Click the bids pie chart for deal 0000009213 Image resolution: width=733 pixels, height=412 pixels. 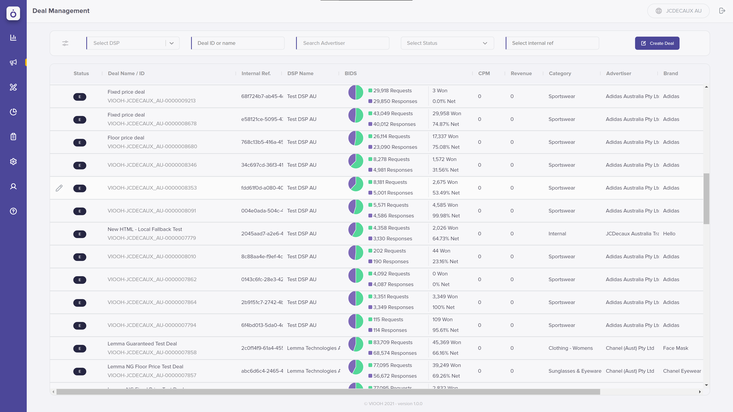click(x=356, y=92)
